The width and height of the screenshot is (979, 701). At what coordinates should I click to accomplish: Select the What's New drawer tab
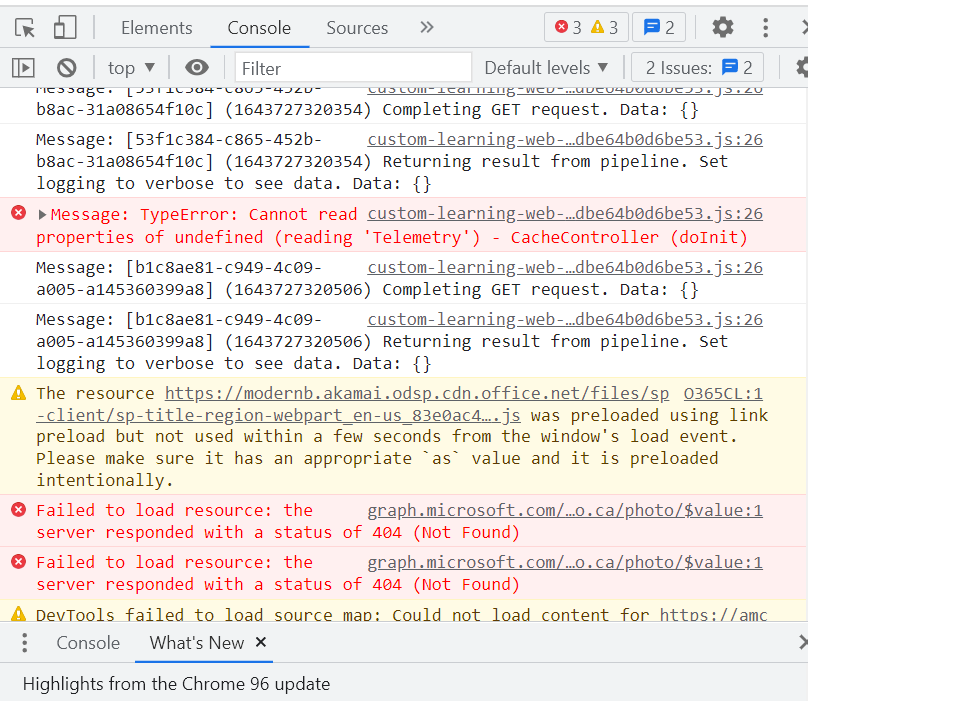tap(197, 642)
